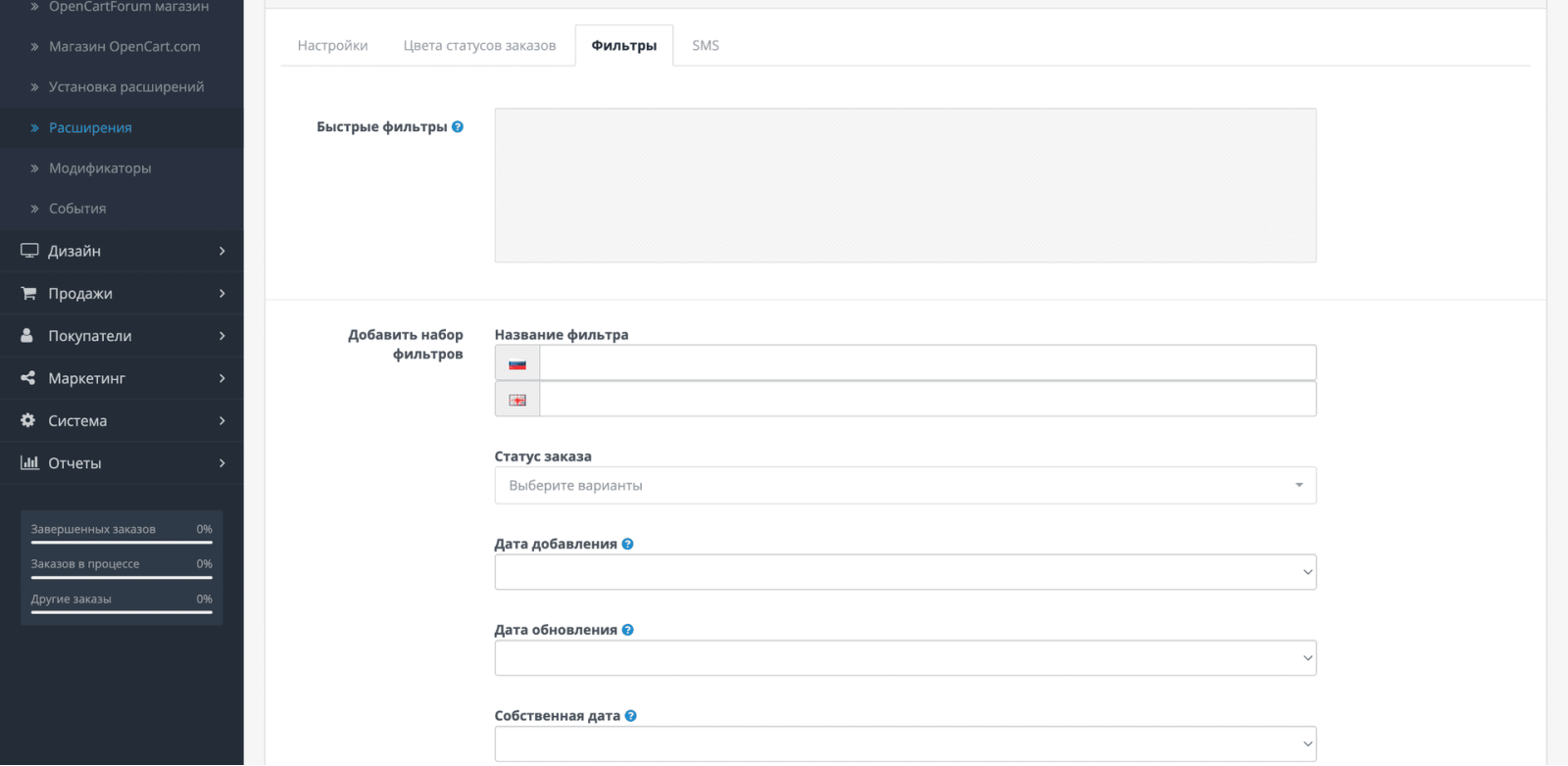Open help tooltip for Быстрые фильтры
The width and height of the screenshot is (1568, 766).
click(x=458, y=127)
